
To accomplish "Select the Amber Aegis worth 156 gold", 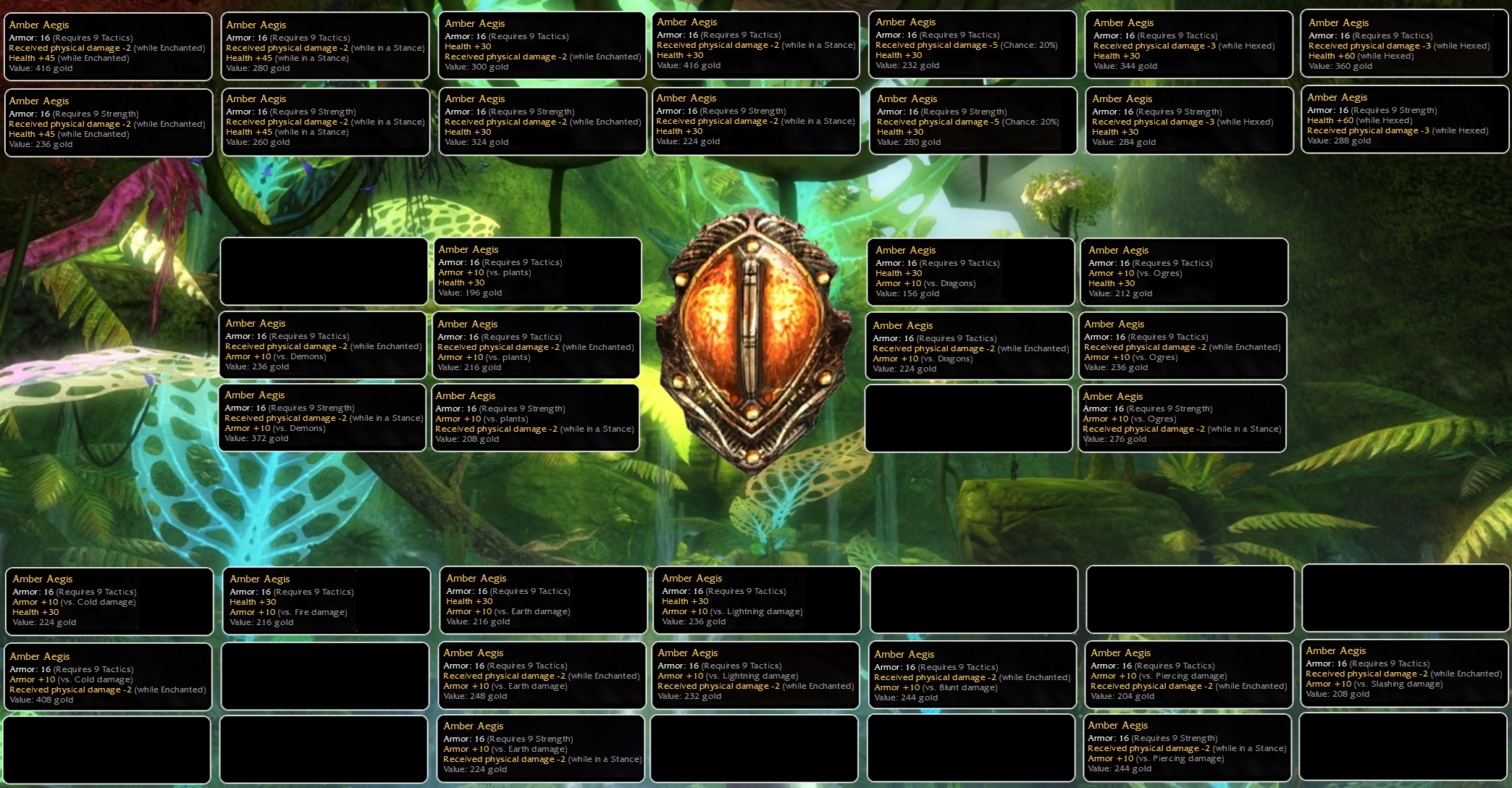I will 970,272.
